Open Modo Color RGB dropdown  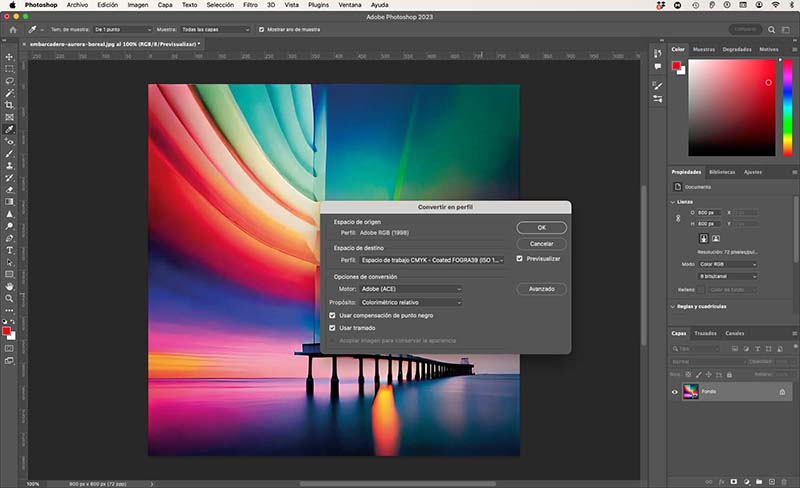(x=728, y=264)
